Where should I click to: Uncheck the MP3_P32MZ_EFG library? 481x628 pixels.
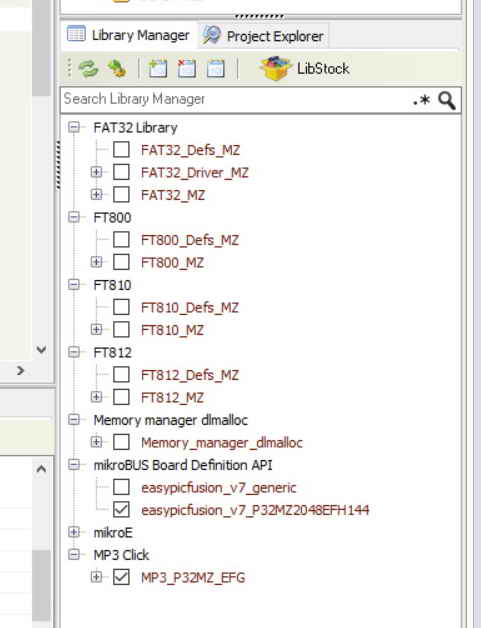pyautogui.click(x=121, y=577)
